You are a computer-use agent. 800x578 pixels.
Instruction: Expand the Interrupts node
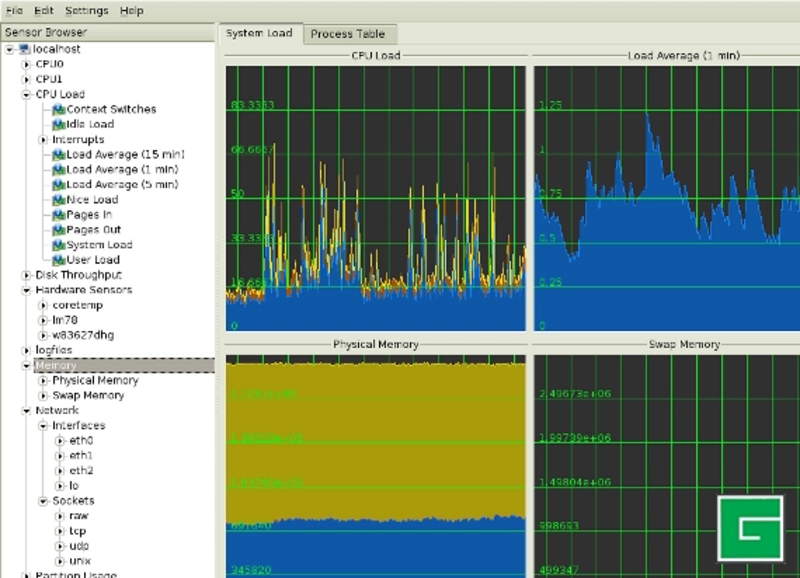pos(43,140)
